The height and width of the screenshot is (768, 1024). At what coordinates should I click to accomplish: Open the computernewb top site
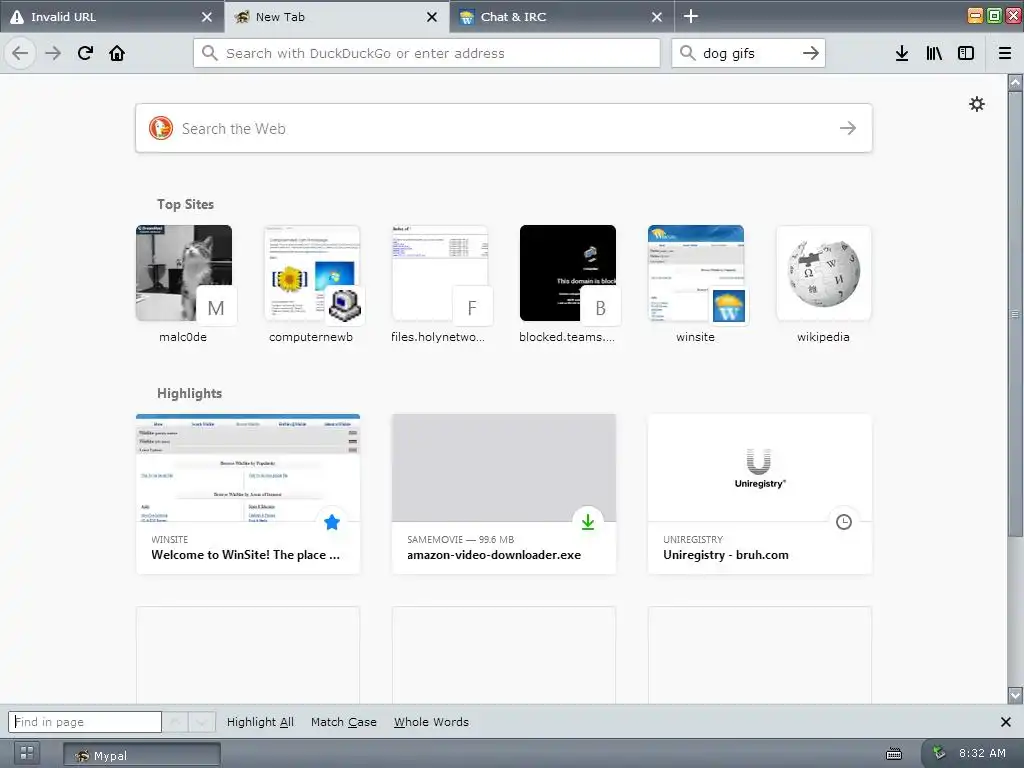312,283
